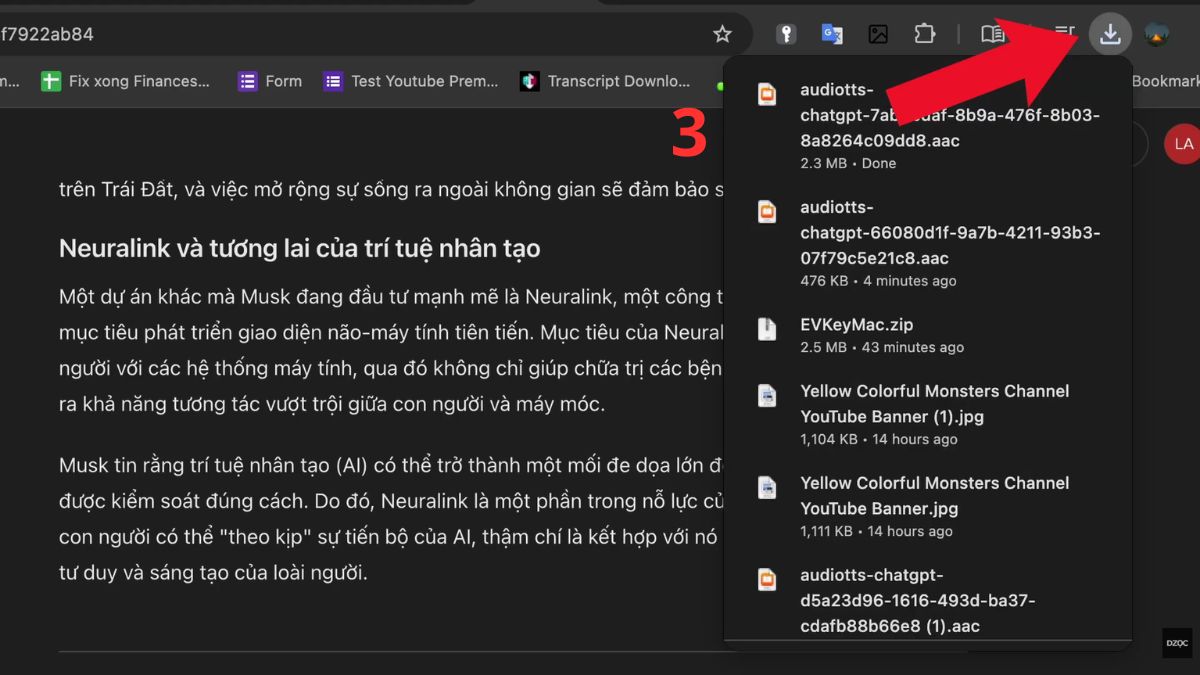The height and width of the screenshot is (675, 1200).
Task: Open the Transcript Downlo... bookmark
Action: [605, 81]
